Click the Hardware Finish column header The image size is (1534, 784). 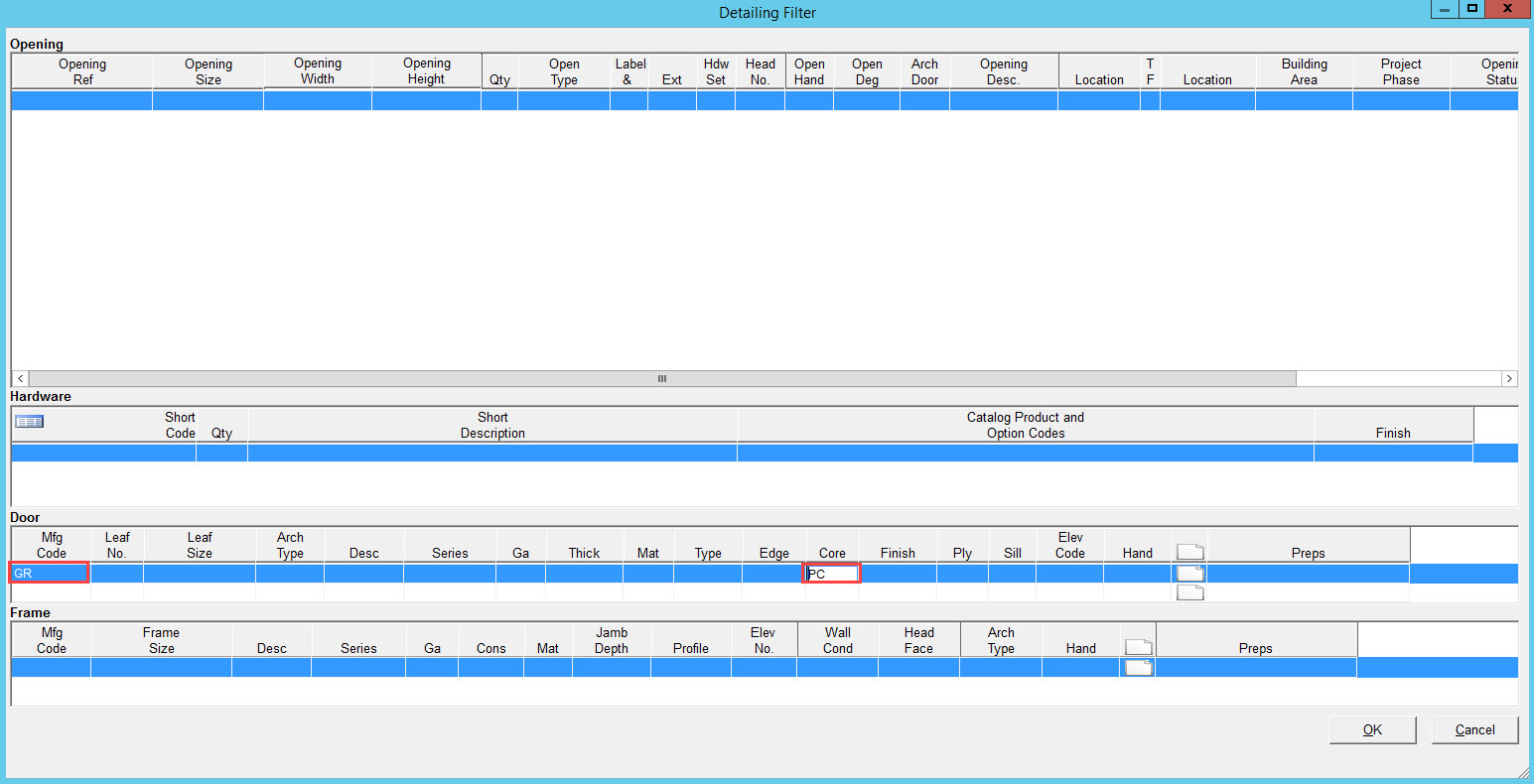(x=1393, y=425)
